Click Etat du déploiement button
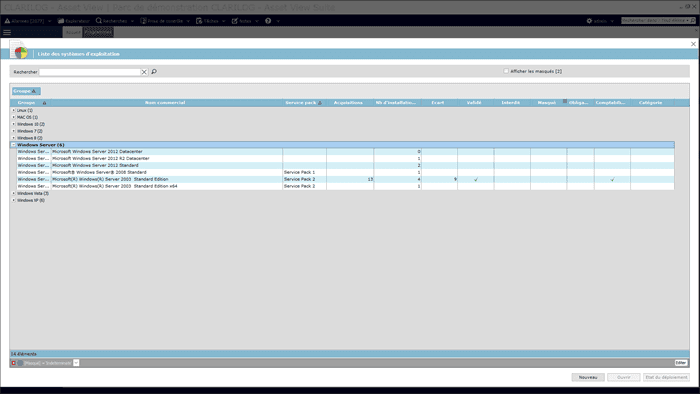 [x=666, y=377]
